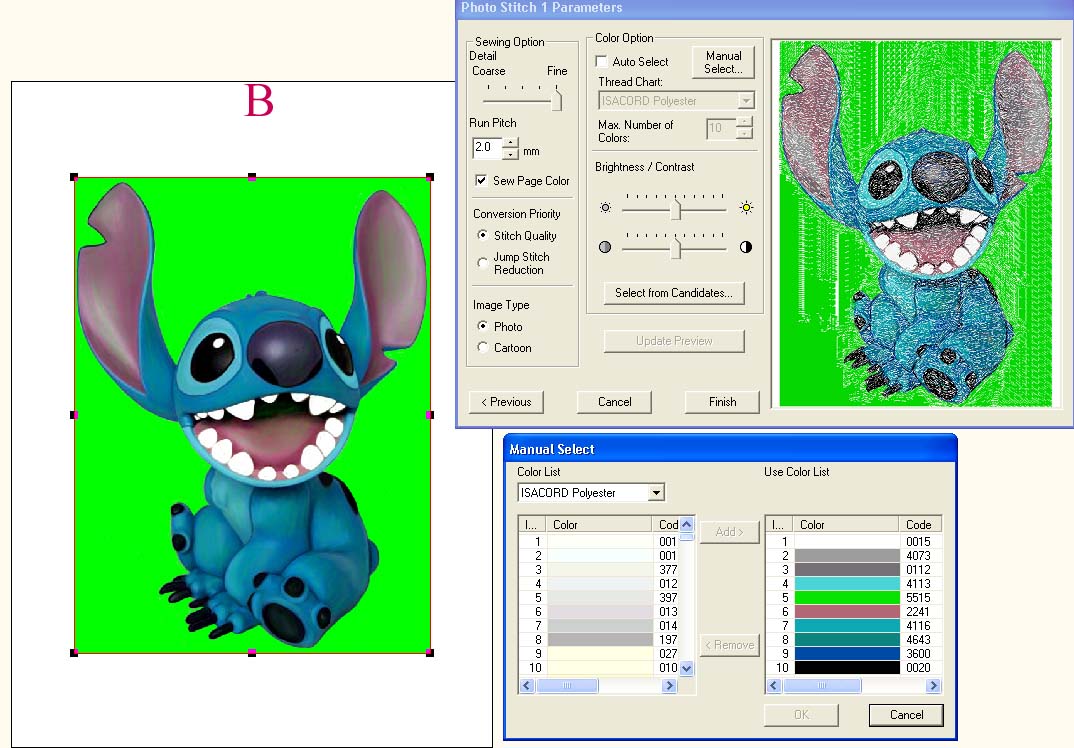Select color 0112 in Use Color List
This screenshot has height=748, width=1074.
(x=853, y=570)
